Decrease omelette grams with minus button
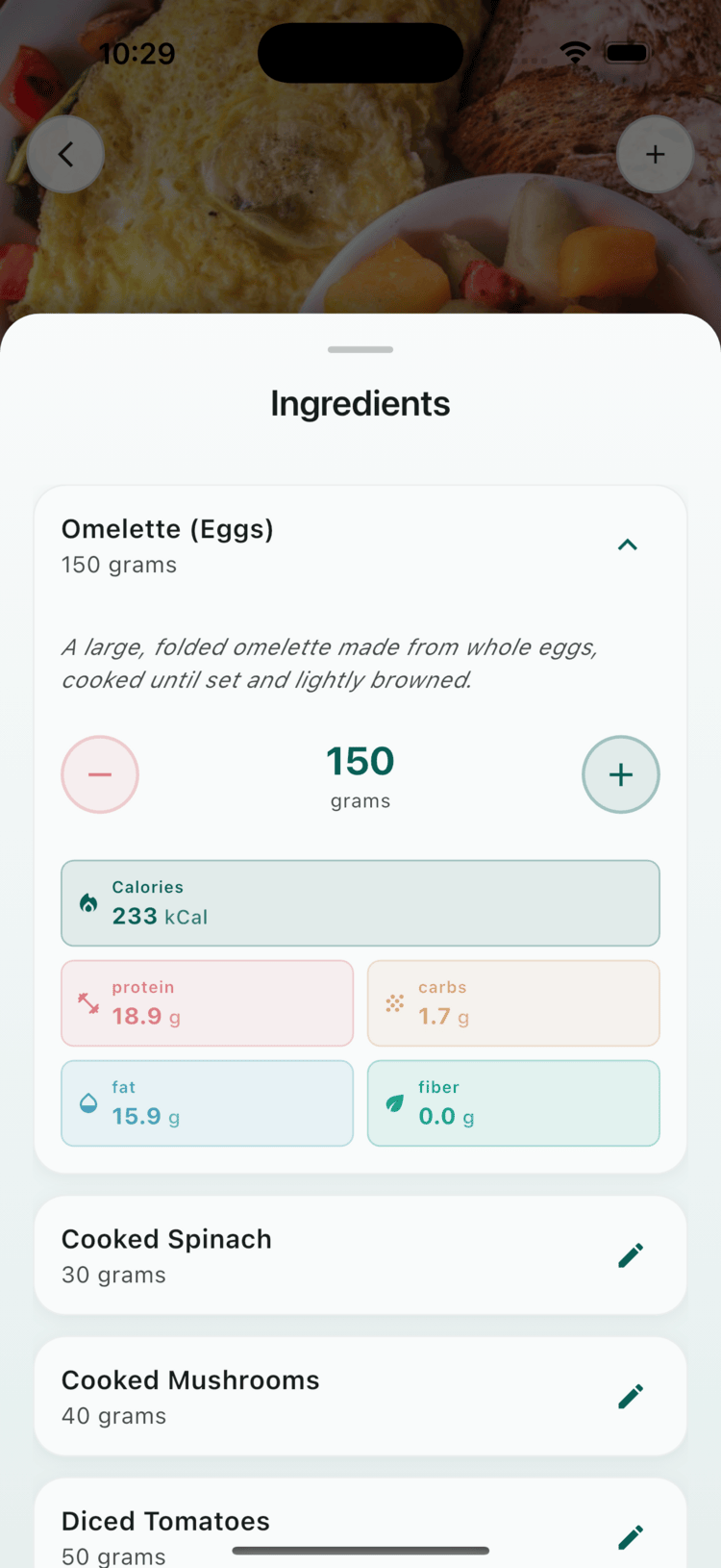721x1568 pixels. [x=100, y=774]
